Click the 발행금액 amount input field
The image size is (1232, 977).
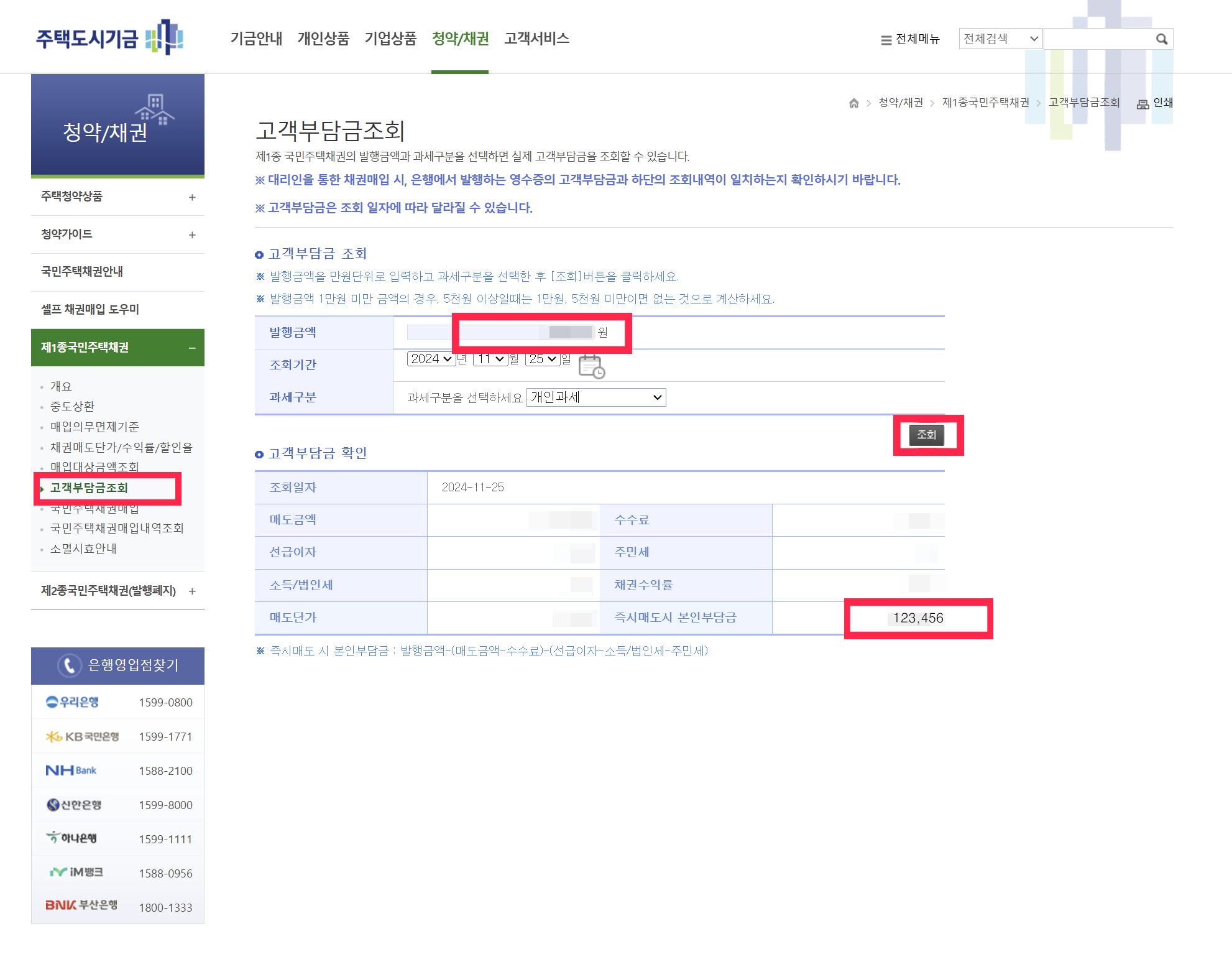click(500, 333)
